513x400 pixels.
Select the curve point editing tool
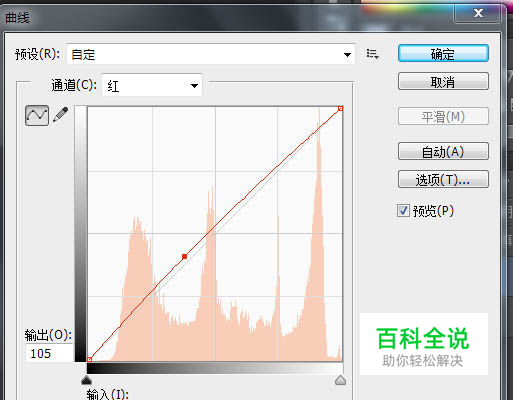pos(37,115)
